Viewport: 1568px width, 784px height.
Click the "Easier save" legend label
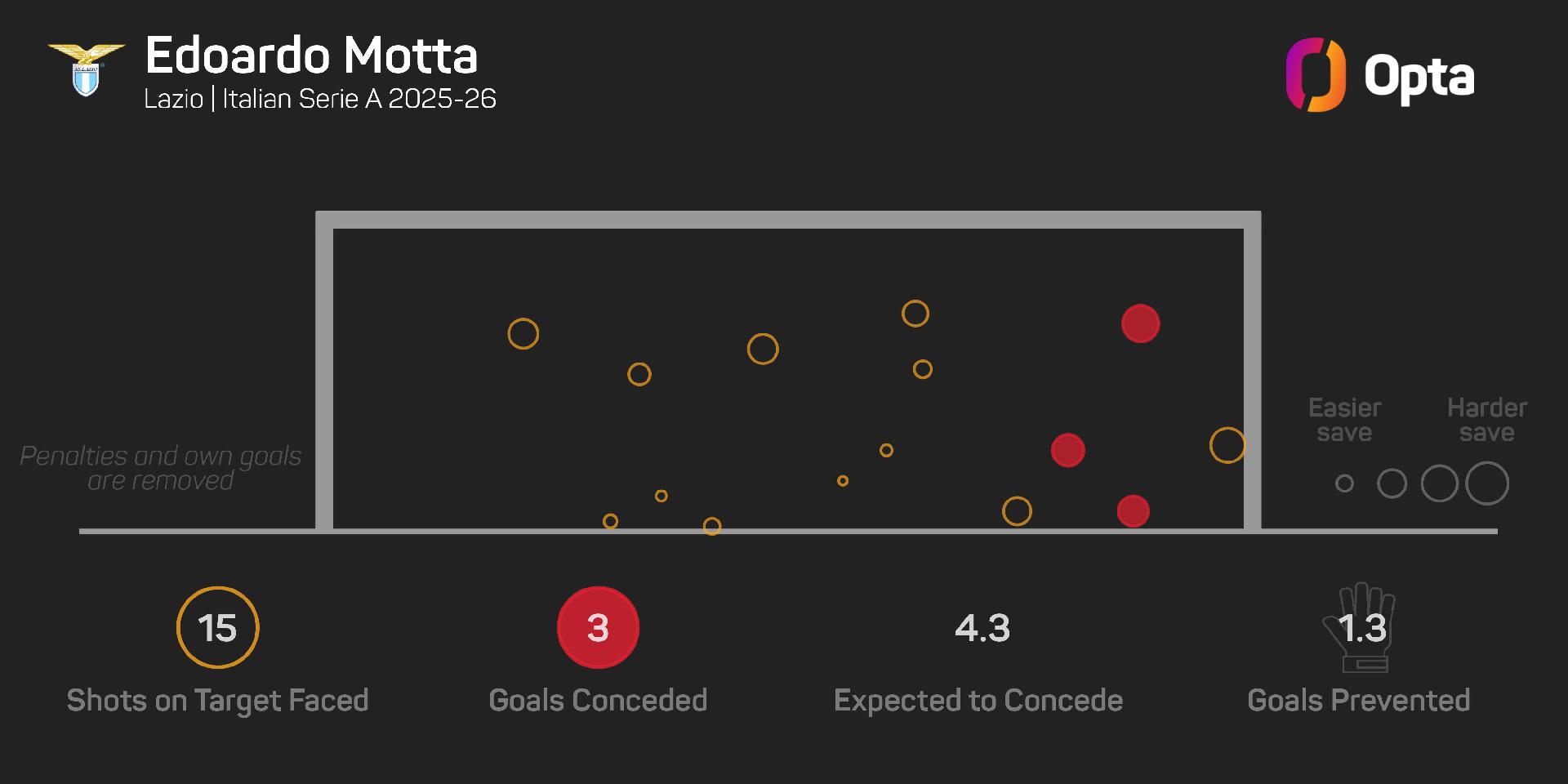(x=1344, y=420)
